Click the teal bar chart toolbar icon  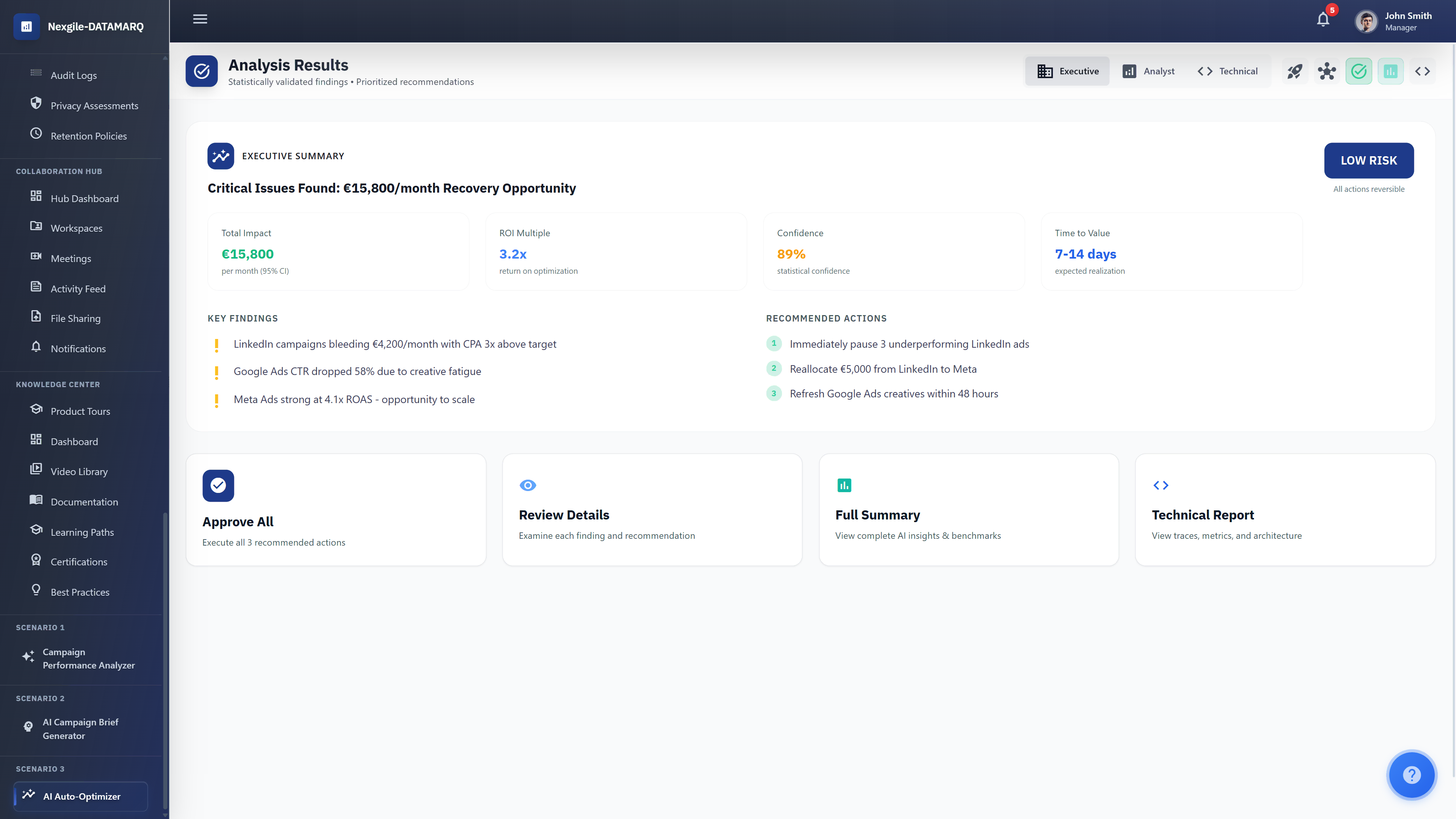(1390, 71)
